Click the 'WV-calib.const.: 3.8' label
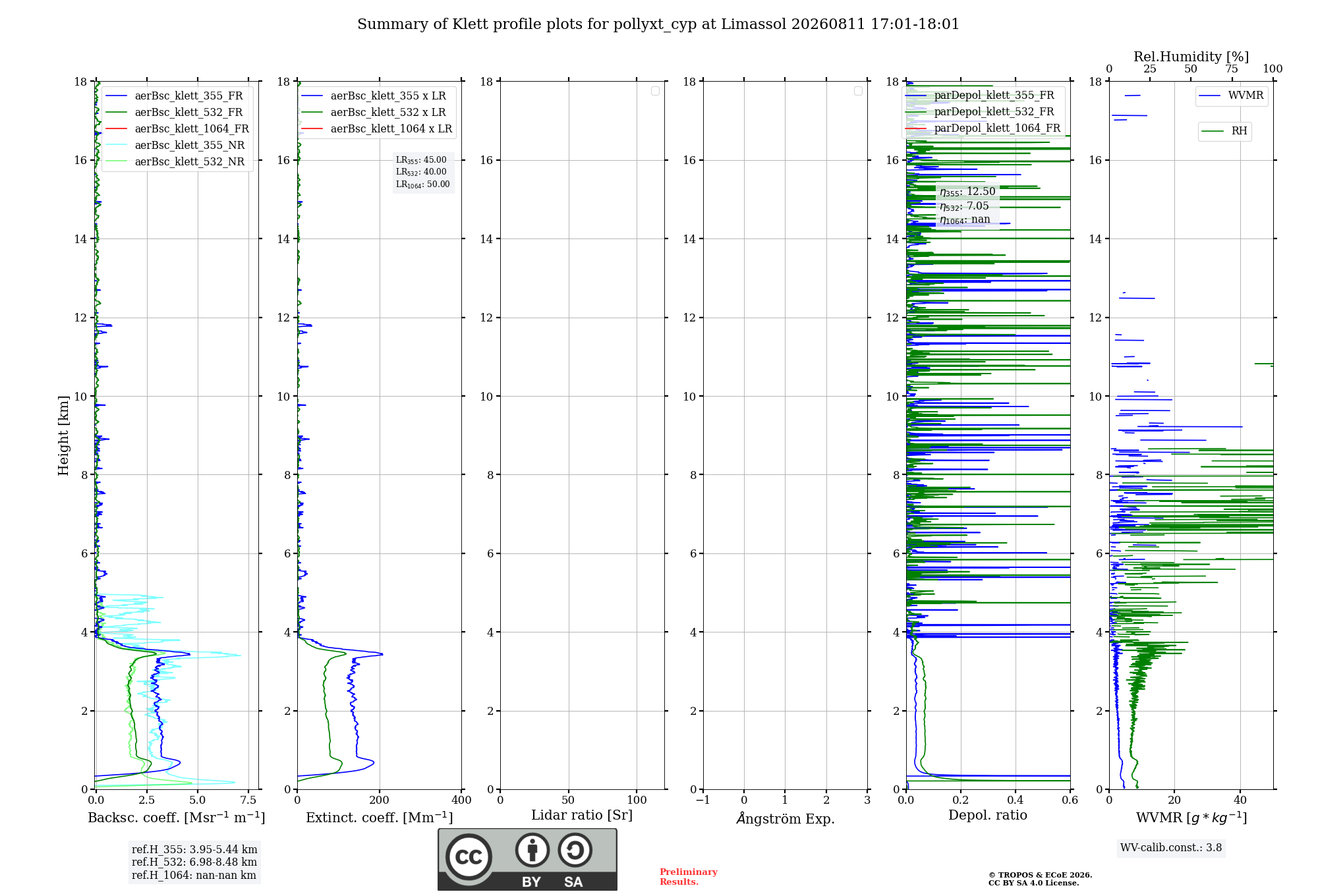This screenshot has width=1318, height=896. point(1171,848)
